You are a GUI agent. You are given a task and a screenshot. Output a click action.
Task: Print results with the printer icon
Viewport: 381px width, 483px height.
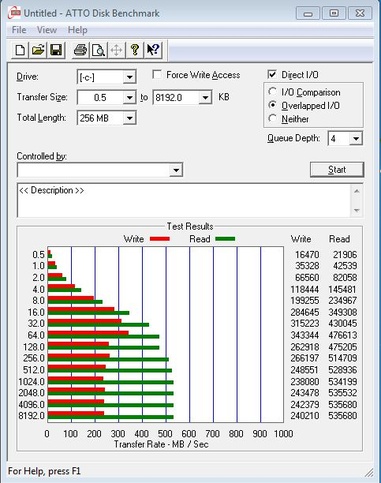[80, 50]
